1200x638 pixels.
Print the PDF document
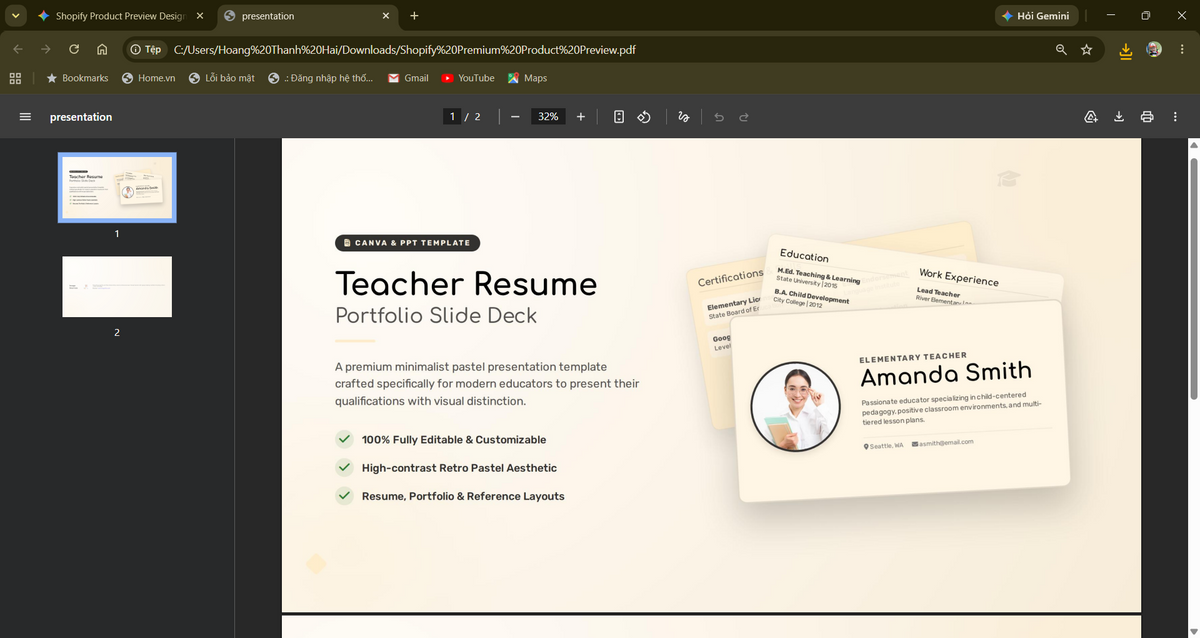[1147, 117]
